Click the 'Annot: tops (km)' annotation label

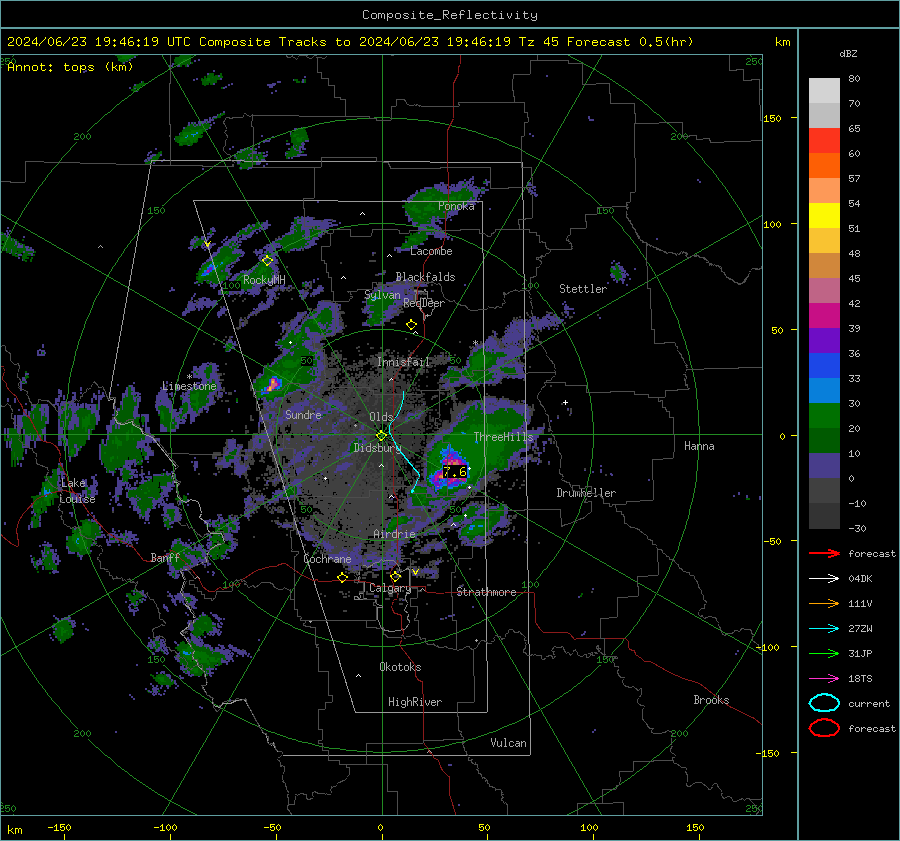pos(70,67)
